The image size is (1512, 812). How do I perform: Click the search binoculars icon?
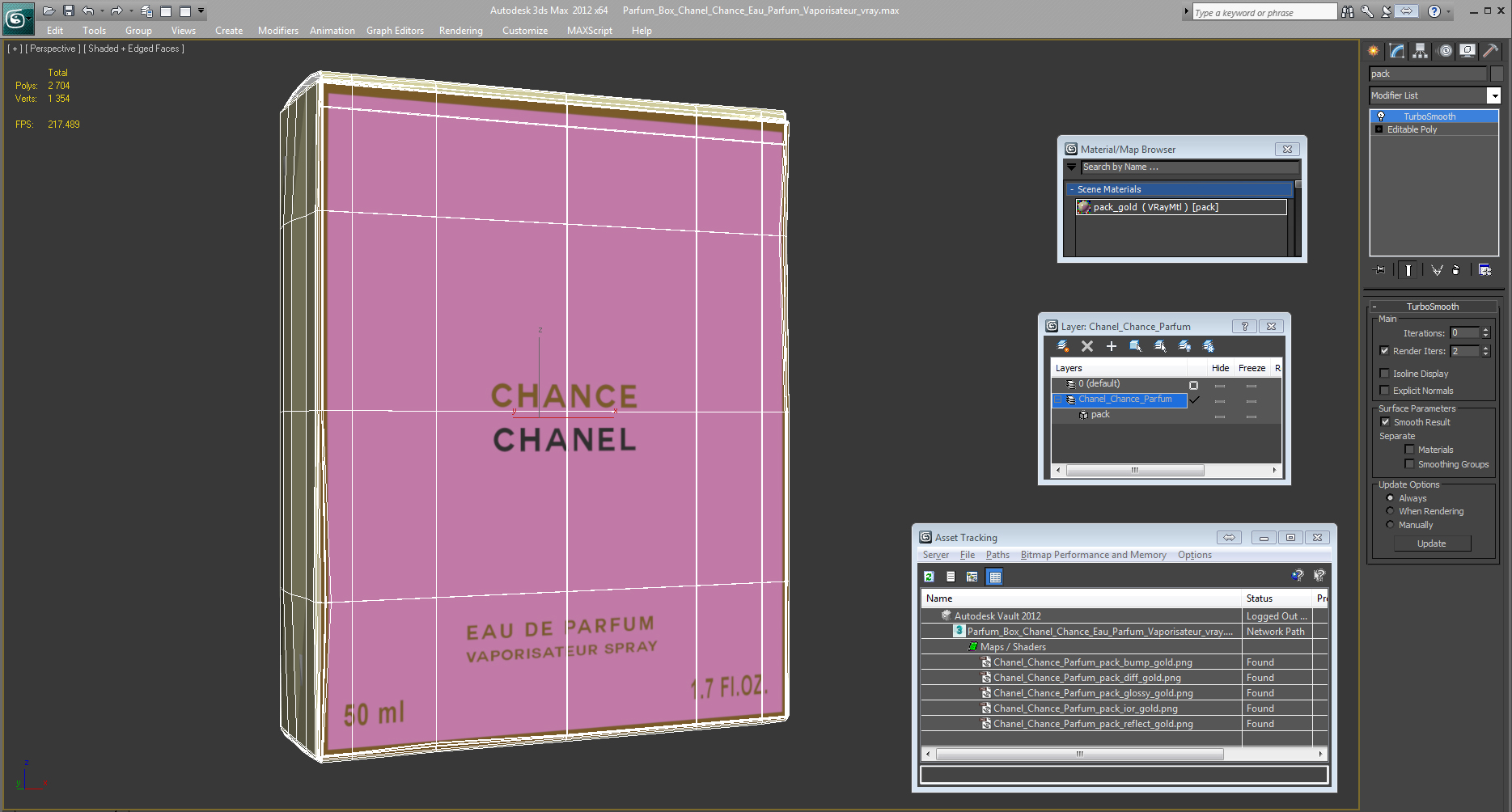click(1348, 11)
